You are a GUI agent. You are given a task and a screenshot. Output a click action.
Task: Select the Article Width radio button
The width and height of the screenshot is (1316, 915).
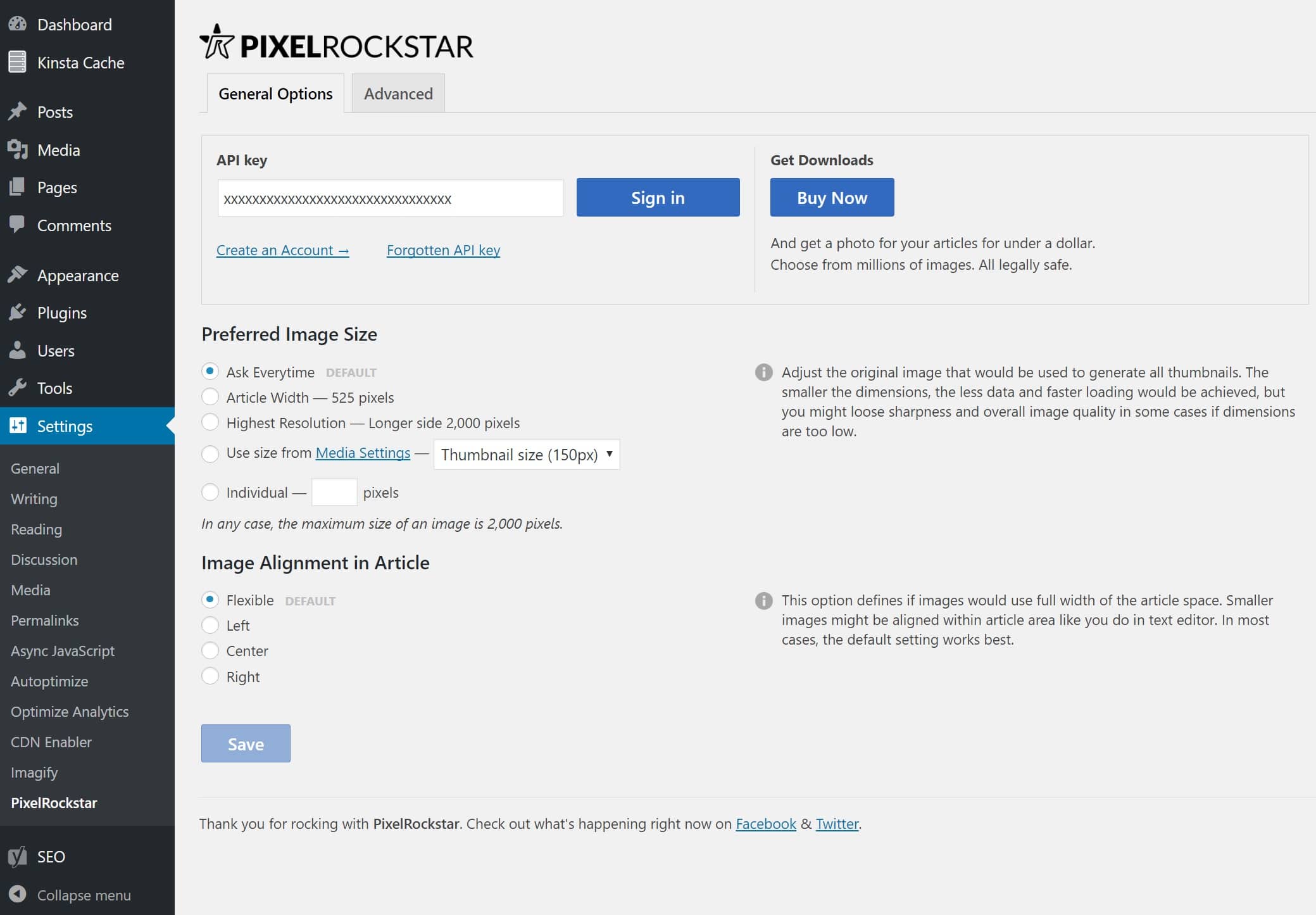(x=211, y=397)
